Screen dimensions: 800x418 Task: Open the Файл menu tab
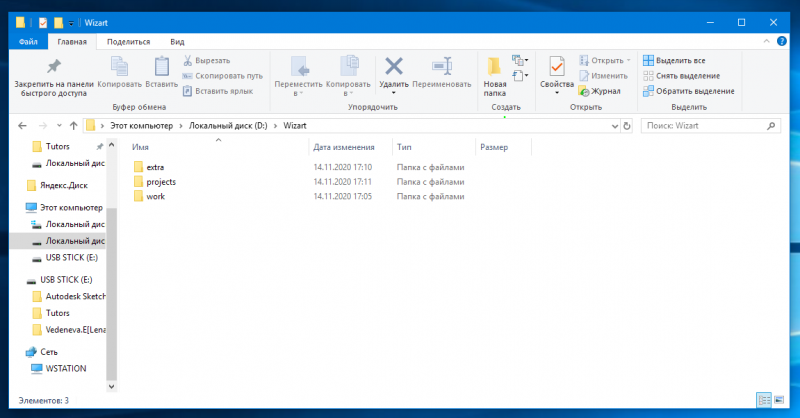pos(29,42)
